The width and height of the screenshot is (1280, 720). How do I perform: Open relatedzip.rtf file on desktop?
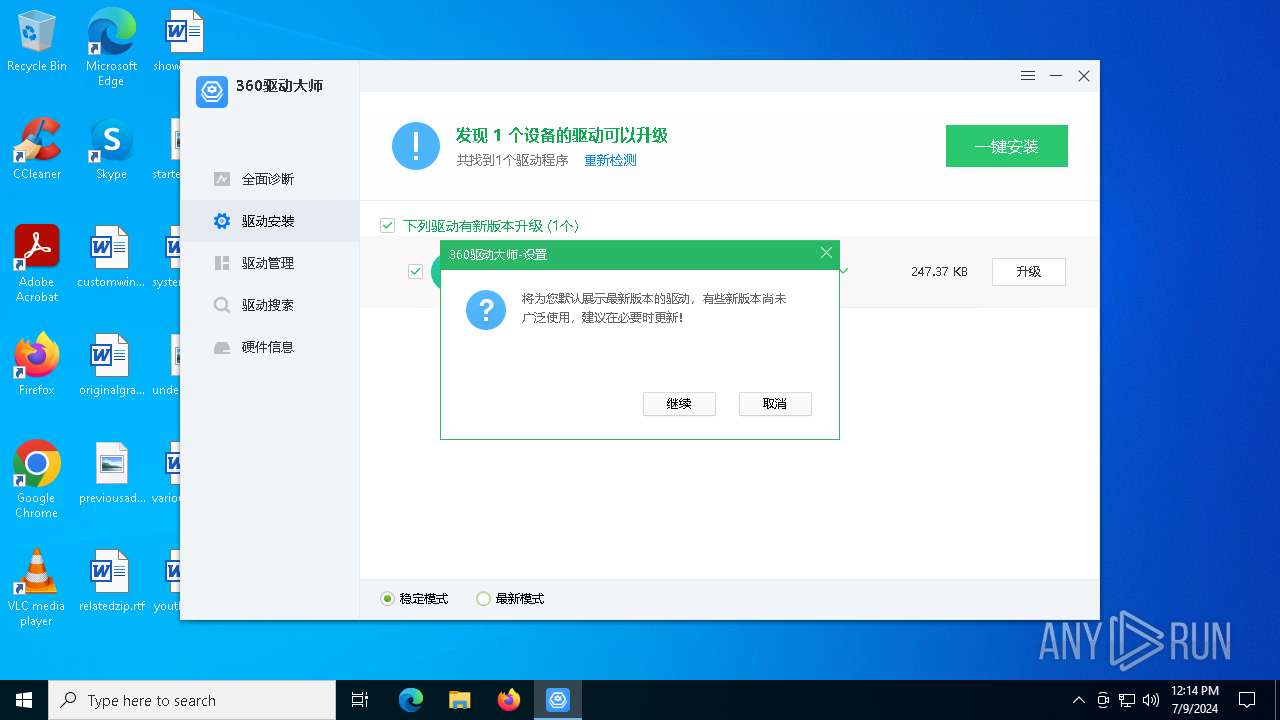pos(111,580)
